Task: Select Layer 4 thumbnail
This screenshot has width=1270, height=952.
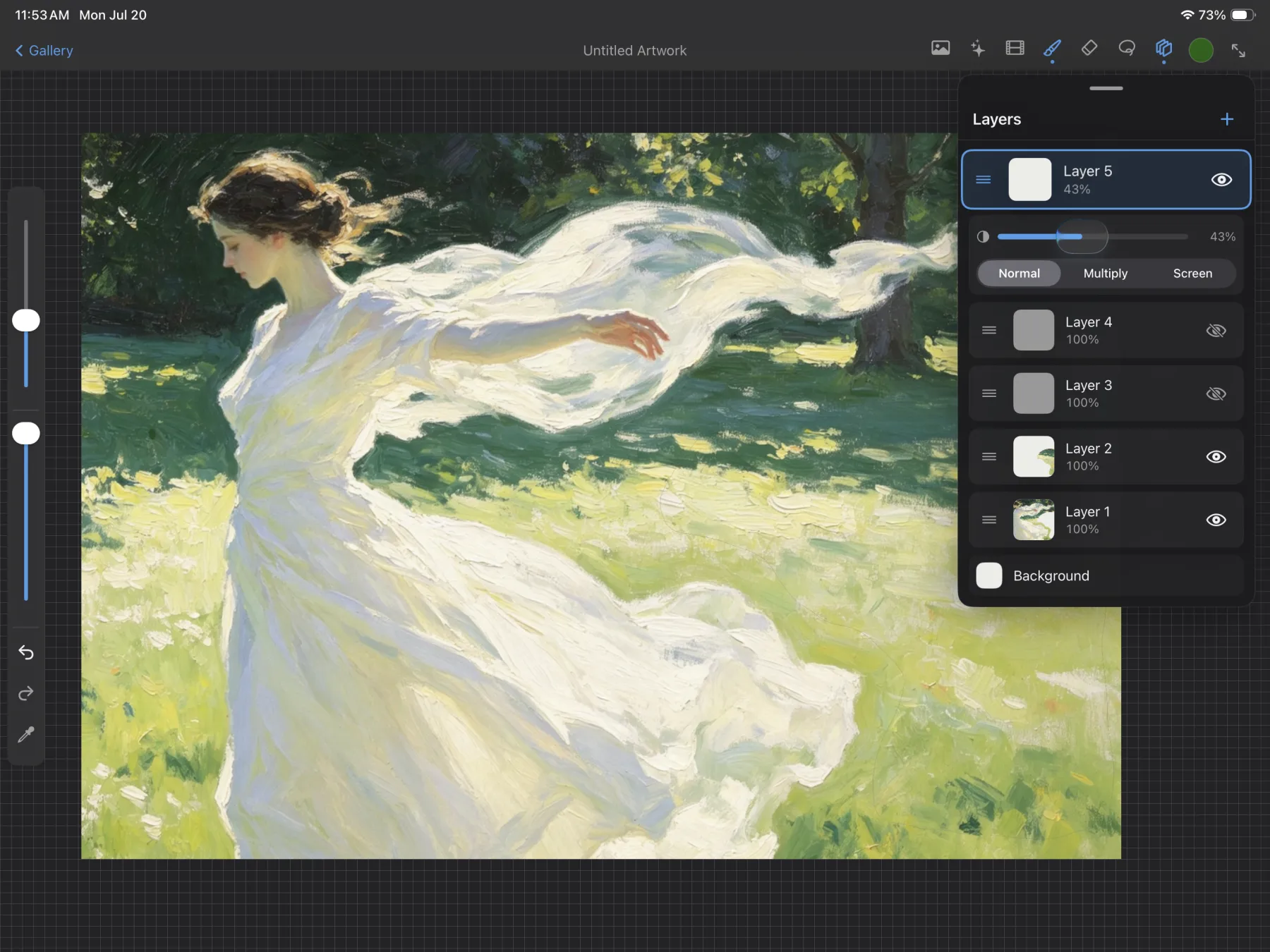Action: coord(1034,330)
